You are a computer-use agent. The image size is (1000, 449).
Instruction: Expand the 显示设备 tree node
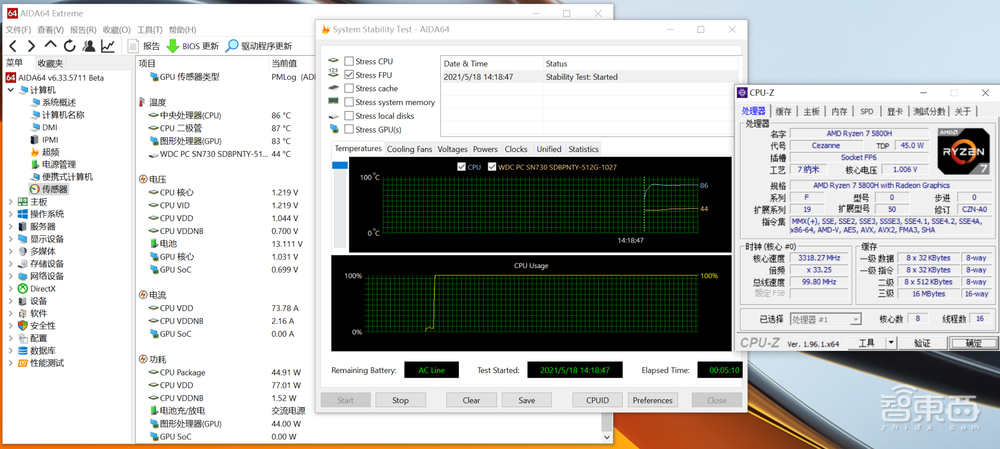click(x=11, y=239)
